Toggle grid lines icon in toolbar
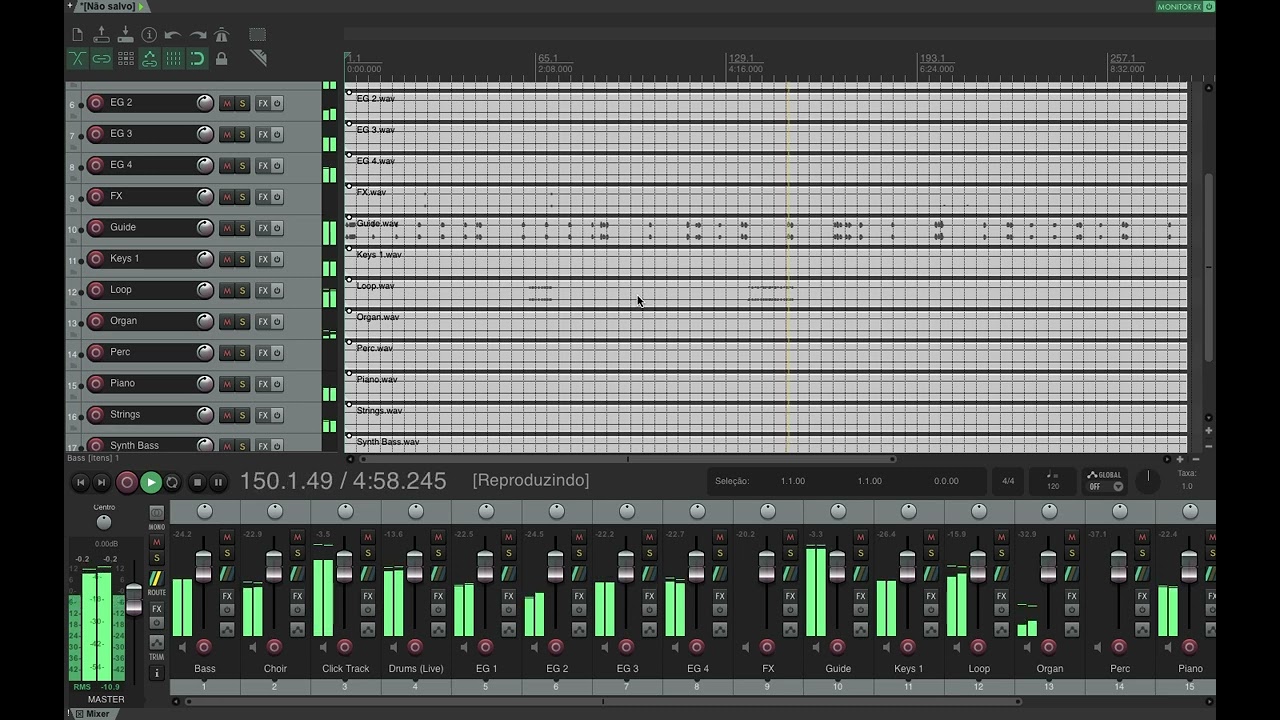 [x=173, y=59]
